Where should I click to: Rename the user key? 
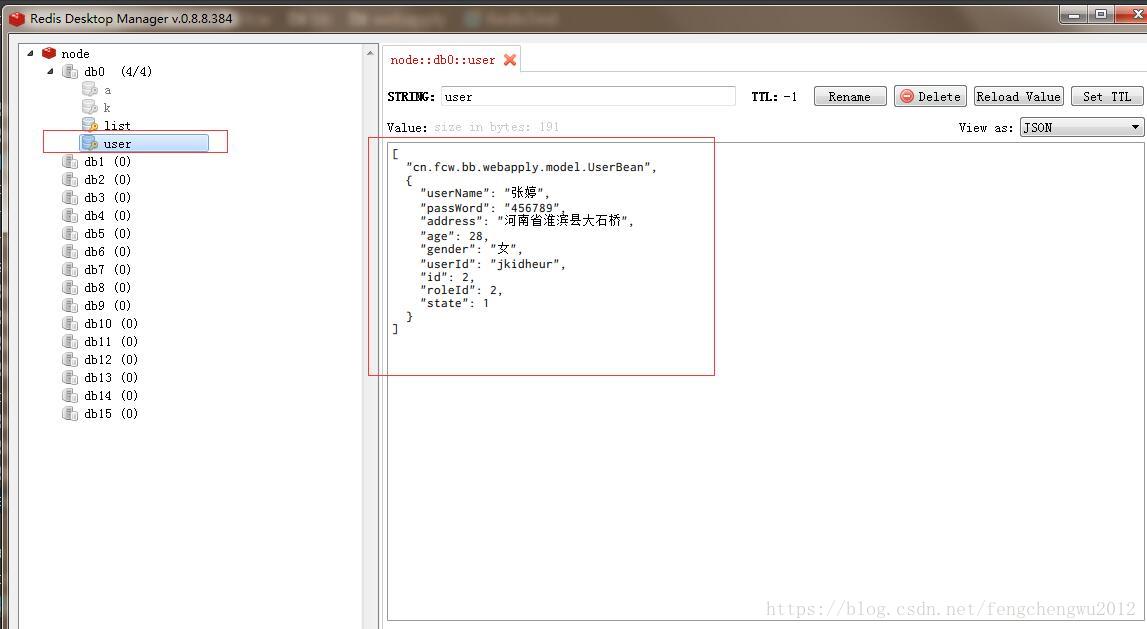click(850, 97)
